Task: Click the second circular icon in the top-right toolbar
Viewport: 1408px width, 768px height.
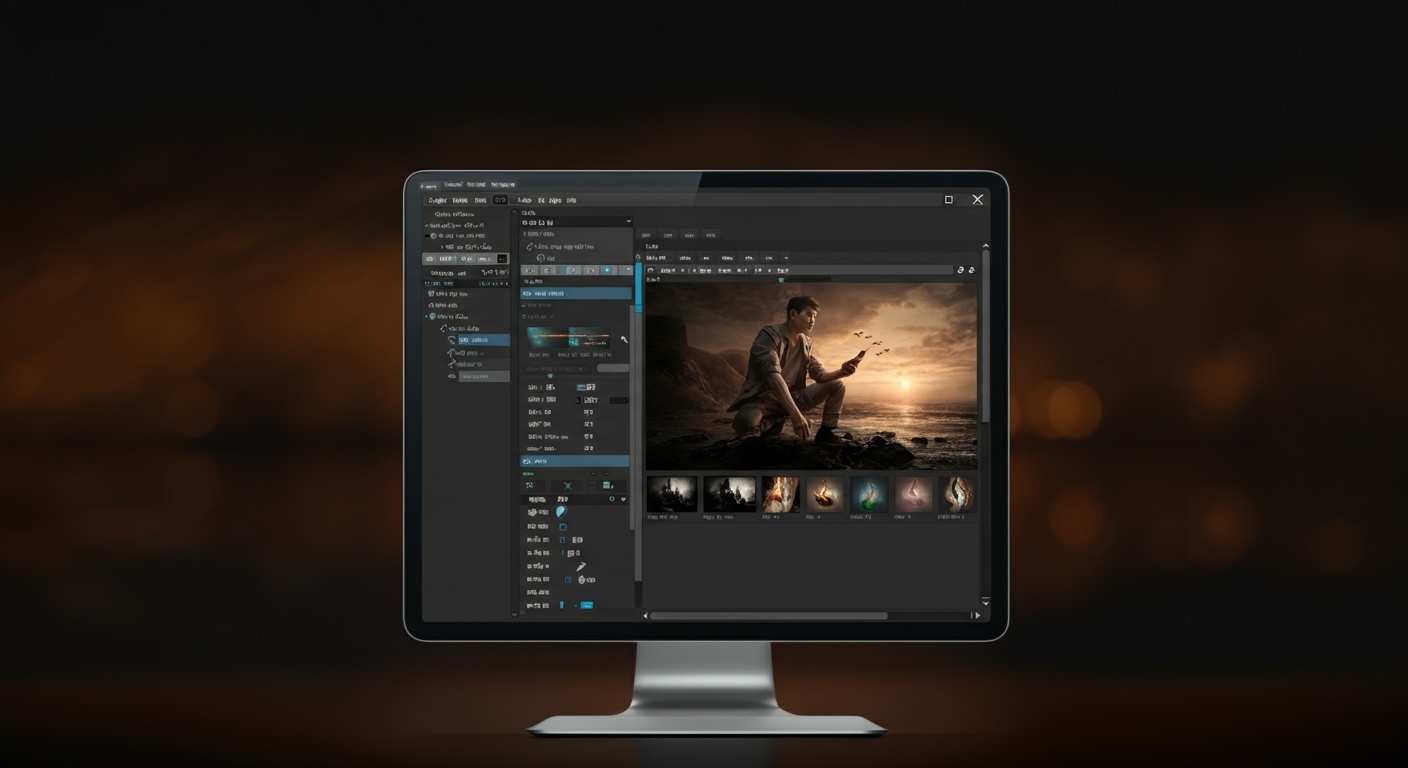Action: 972,270
